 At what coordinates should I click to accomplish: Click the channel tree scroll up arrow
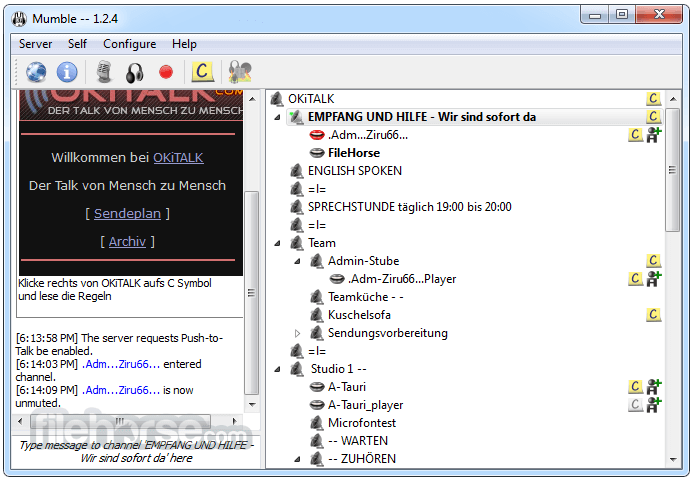pyautogui.click(x=673, y=98)
